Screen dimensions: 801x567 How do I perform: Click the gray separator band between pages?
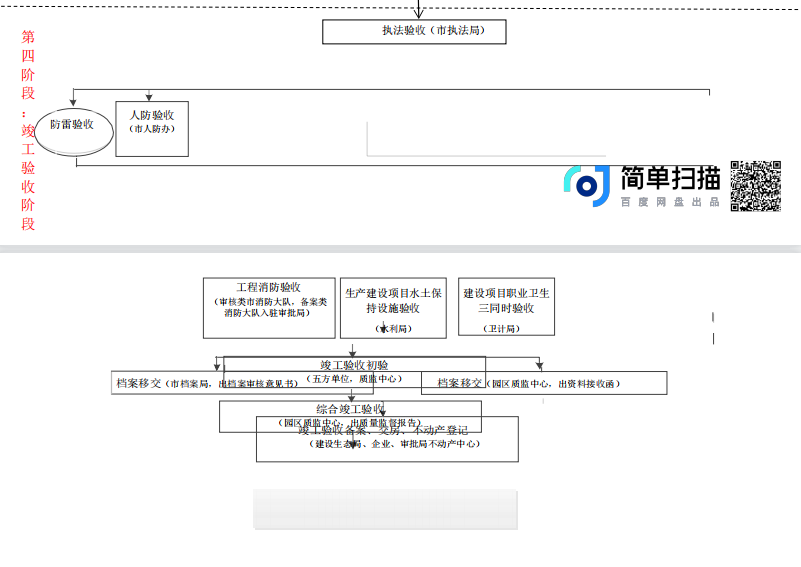[400, 248]
